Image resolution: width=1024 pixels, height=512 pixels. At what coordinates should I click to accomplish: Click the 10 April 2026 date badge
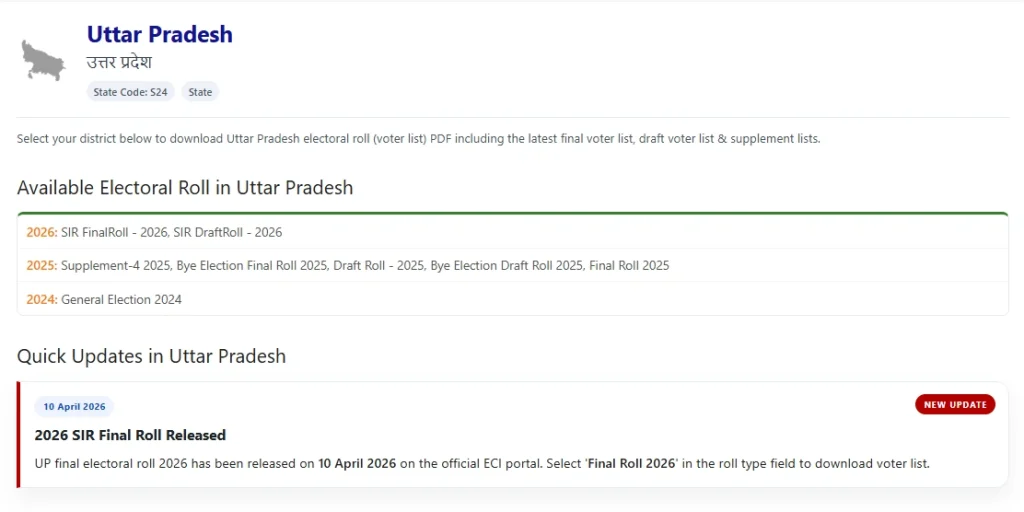point(74,406)
